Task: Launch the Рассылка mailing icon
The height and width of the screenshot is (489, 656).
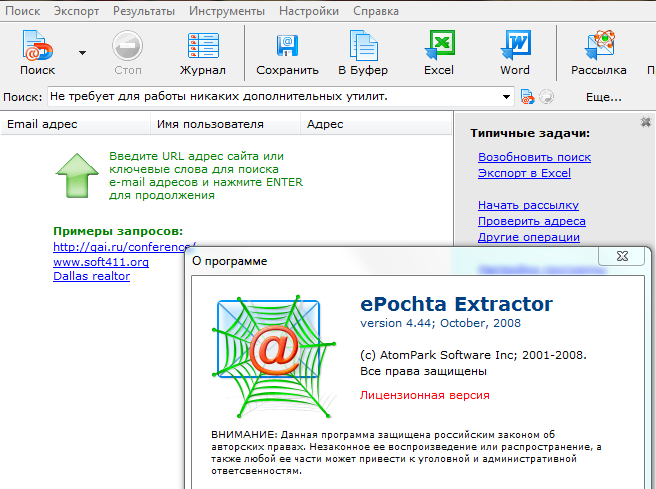Action: 599,52
